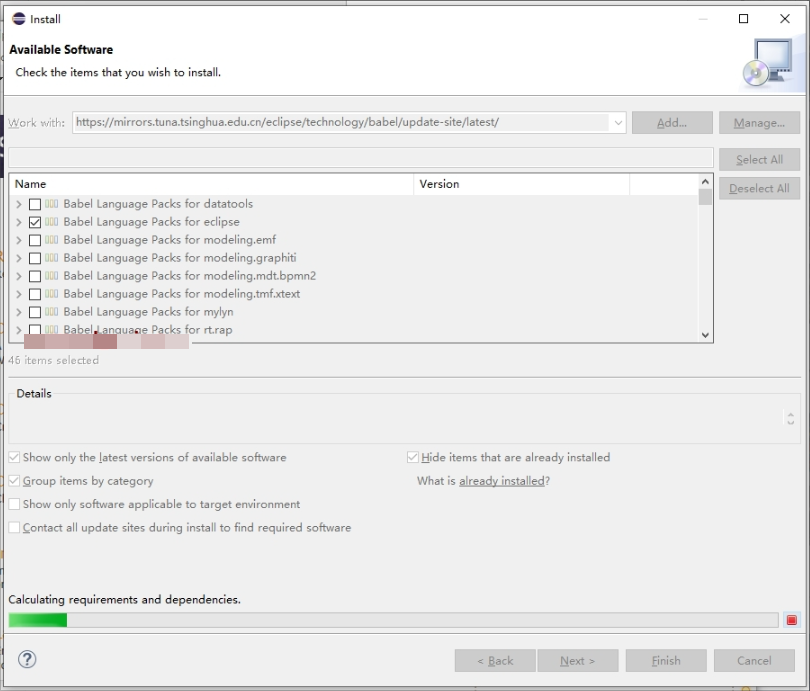This screenshot has width=810, height=691.
Task: Click the stop operation red square icon
Action: coord(791,620)
